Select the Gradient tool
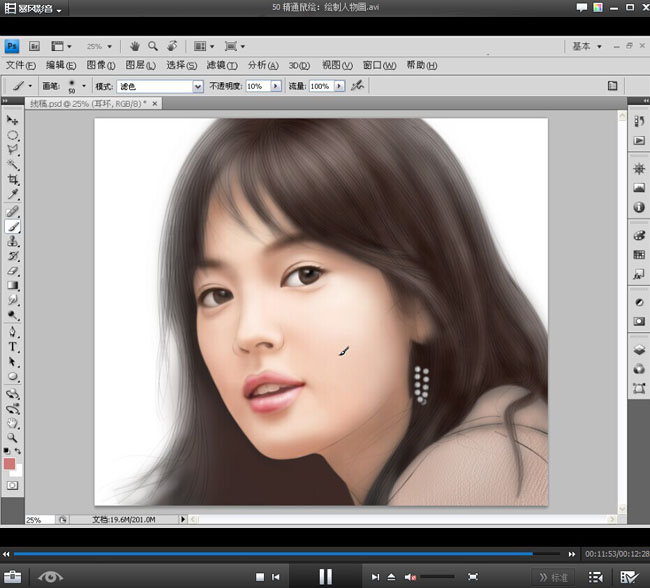650x588 pixels. point(12,285)
